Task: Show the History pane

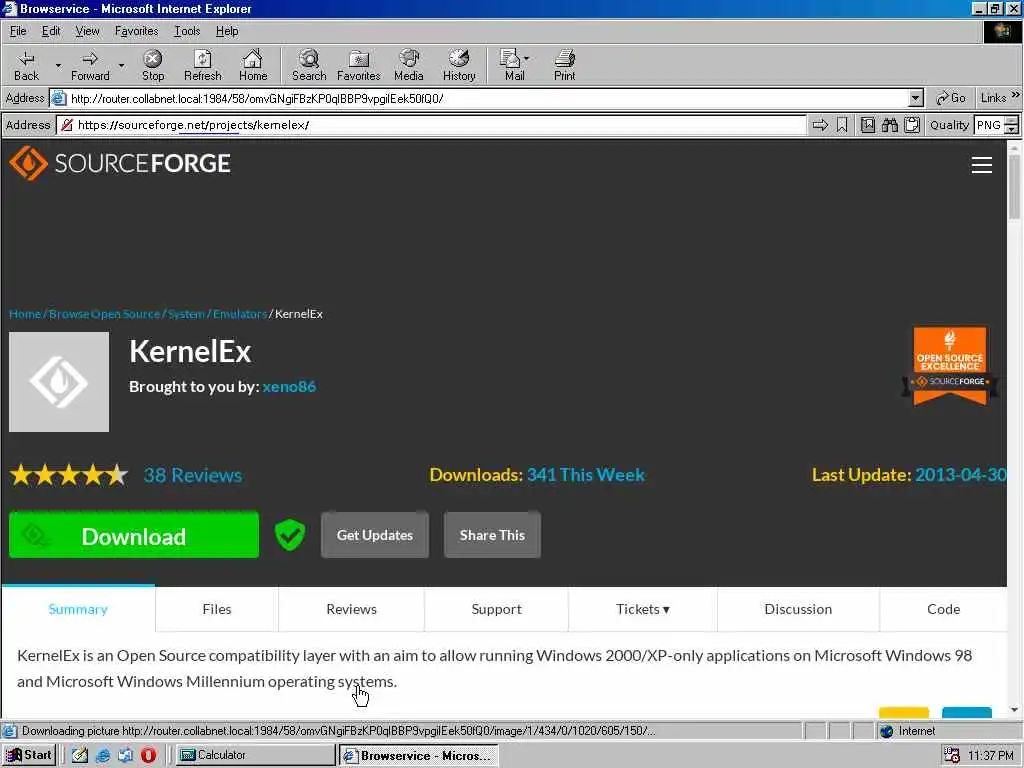Action: [x=459, y=65]
